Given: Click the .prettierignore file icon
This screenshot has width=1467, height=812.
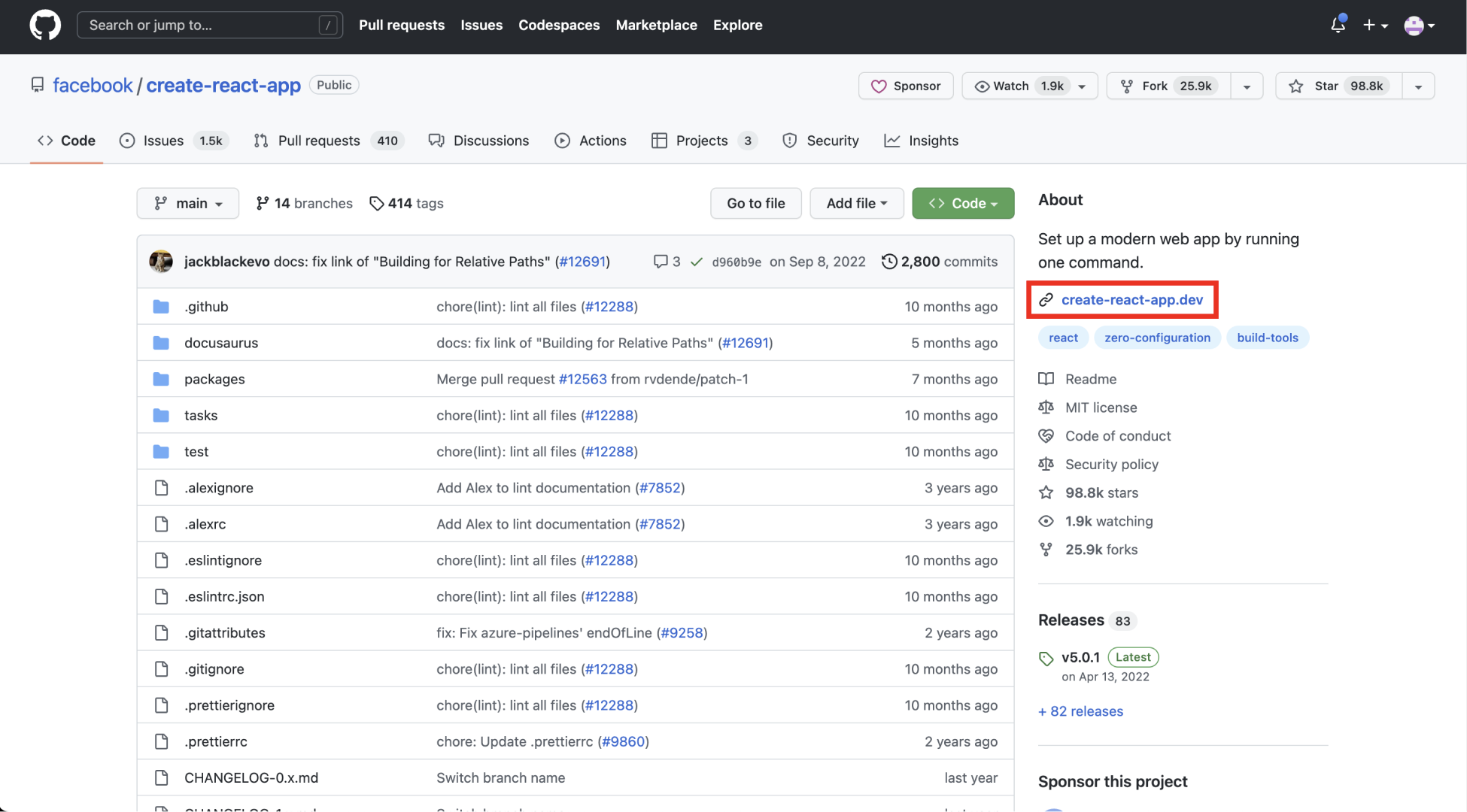Looking at the screenshot, I should pos(161,705).
